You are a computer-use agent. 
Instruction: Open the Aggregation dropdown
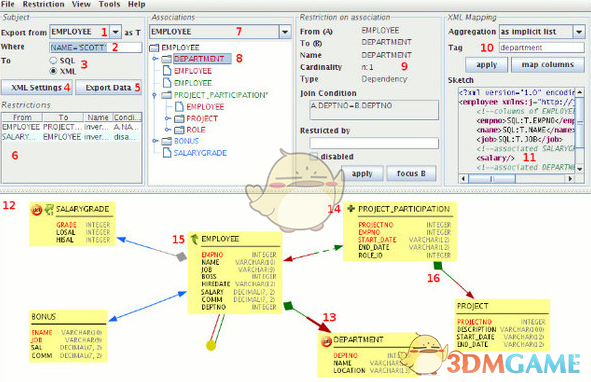coord(579,32)
